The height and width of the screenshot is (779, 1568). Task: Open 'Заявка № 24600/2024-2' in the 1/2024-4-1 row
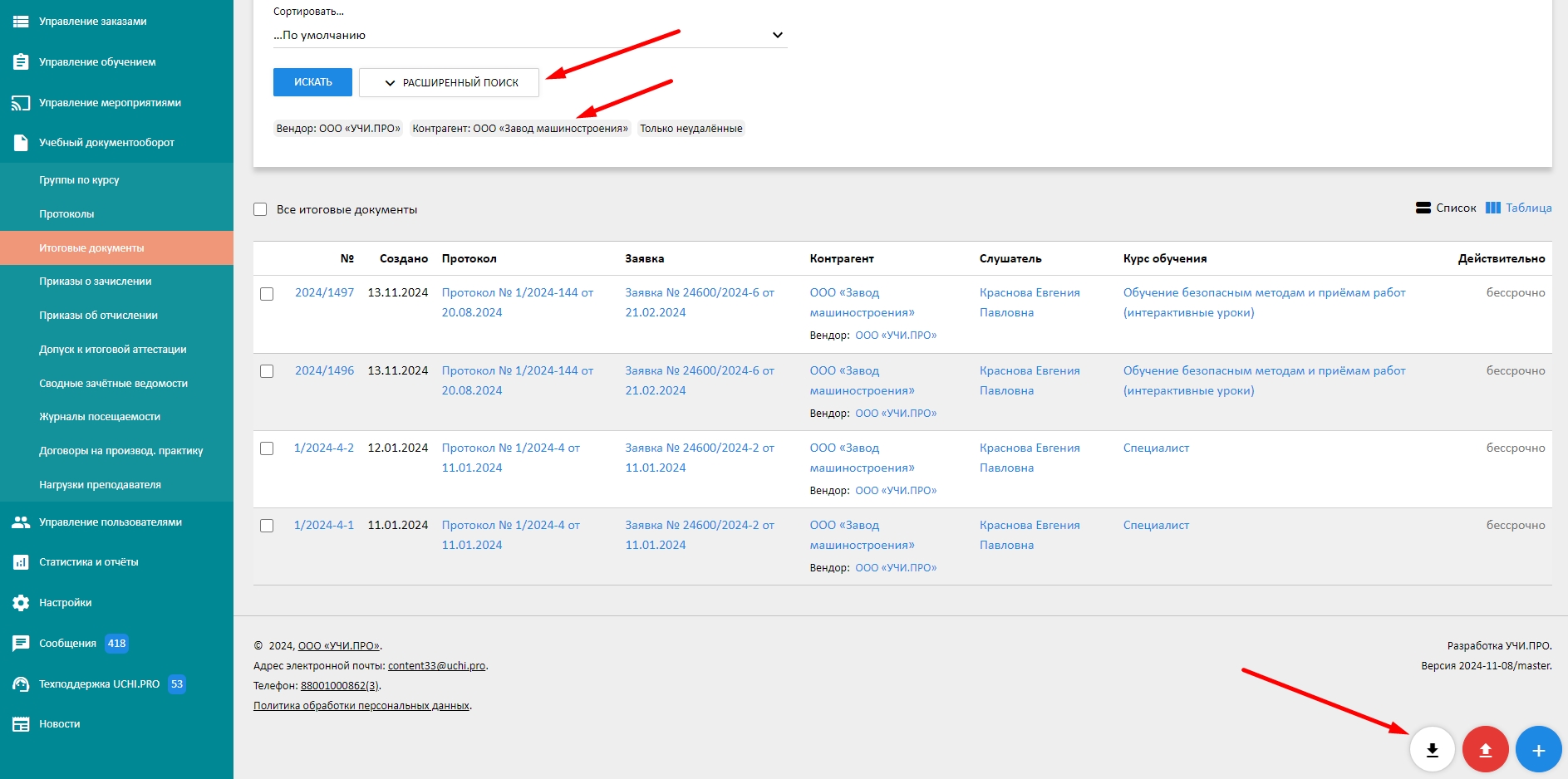tap(700, 536)
